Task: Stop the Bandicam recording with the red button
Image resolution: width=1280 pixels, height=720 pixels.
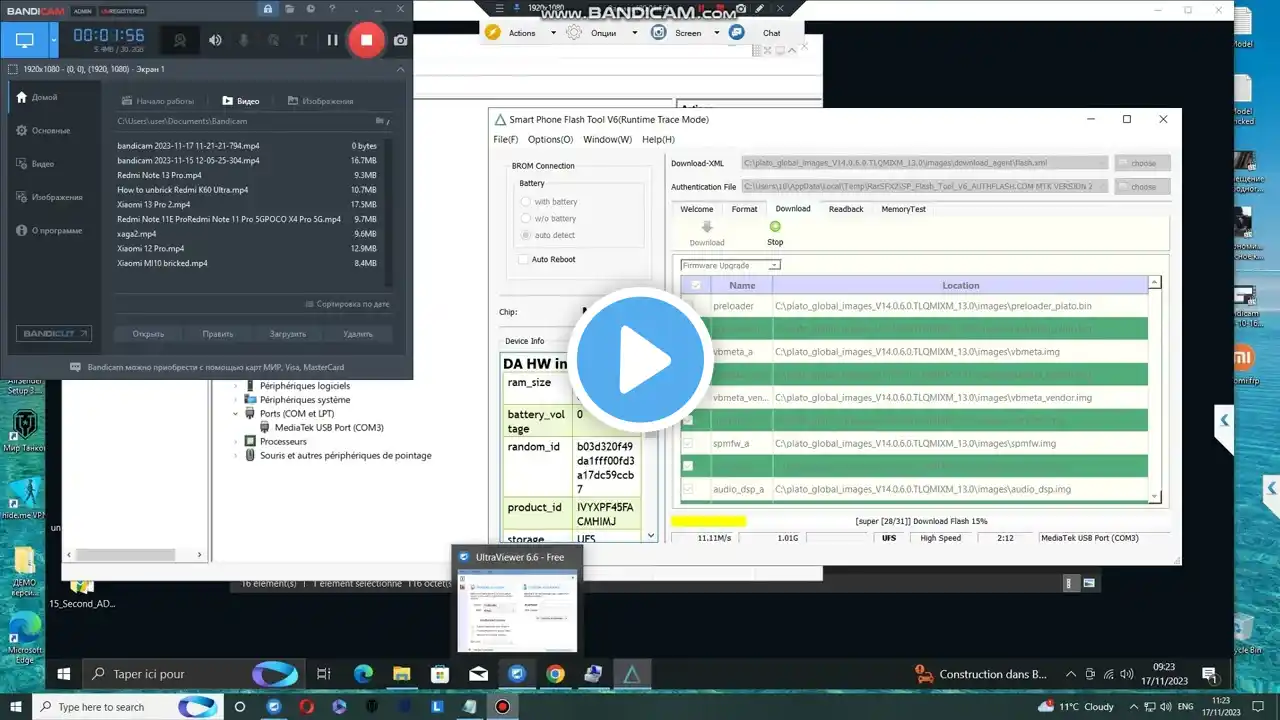Action: 366,40
